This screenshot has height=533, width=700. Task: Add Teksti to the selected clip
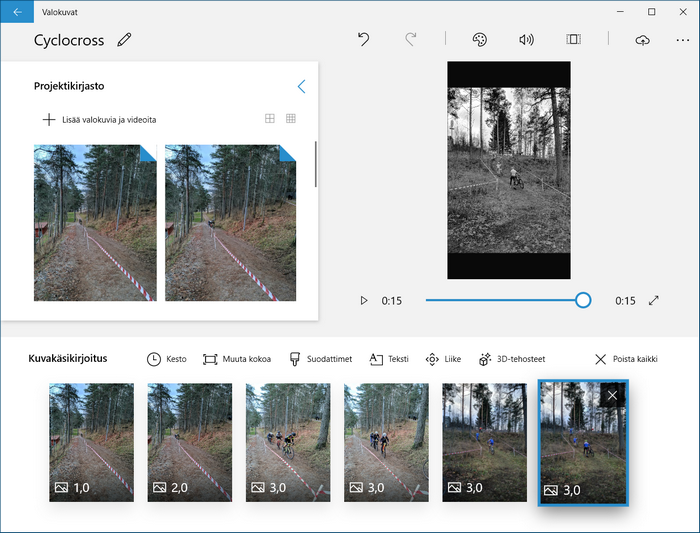pyautogui.click(x=390, y=359)
